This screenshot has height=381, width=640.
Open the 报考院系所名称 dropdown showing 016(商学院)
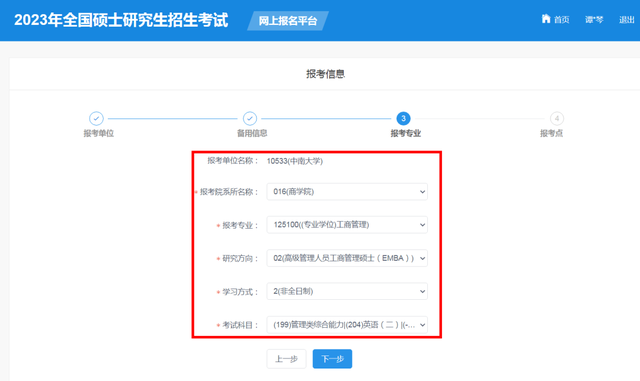tap(347, 192)
